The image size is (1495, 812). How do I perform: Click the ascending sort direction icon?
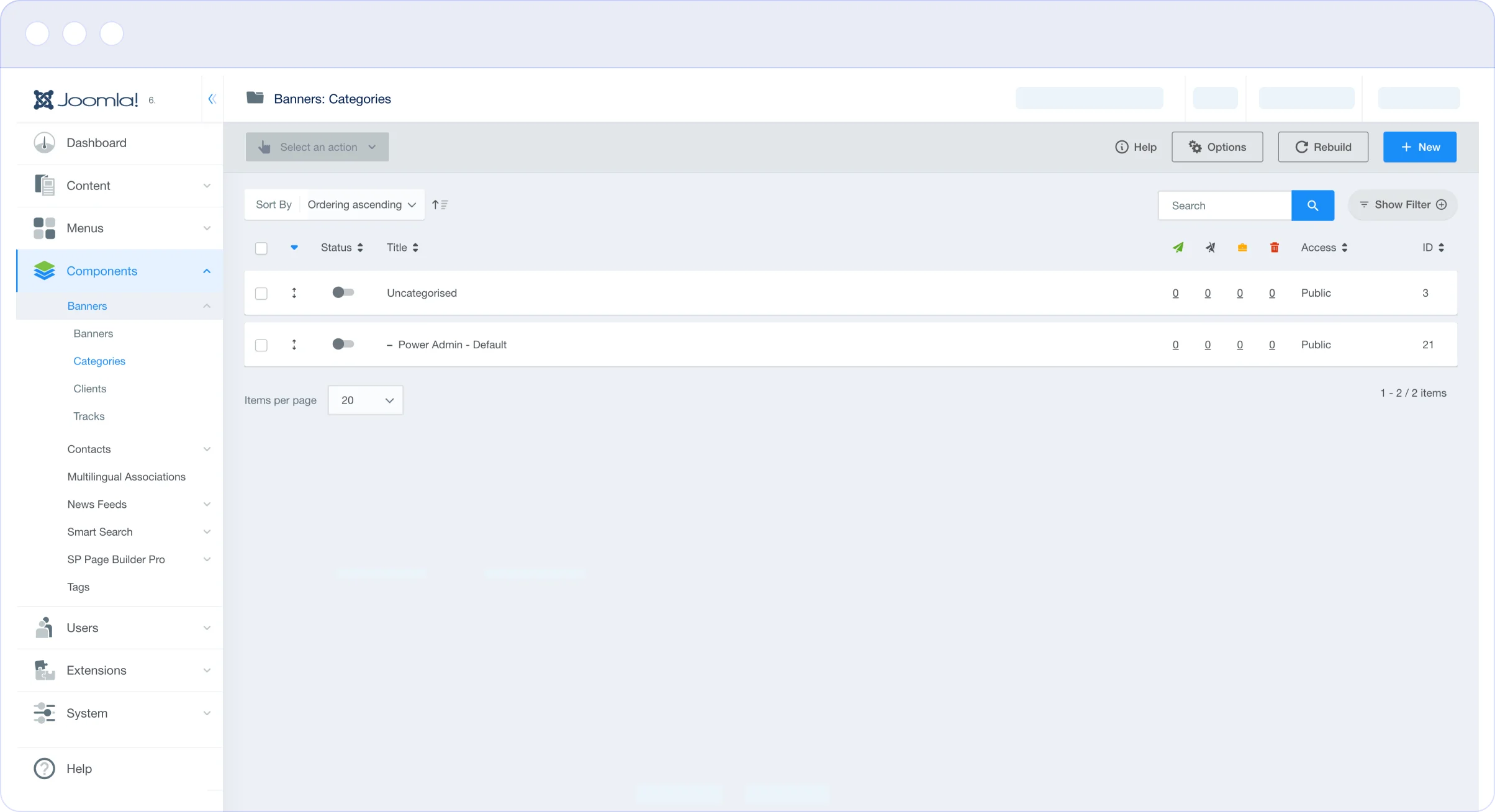[x=440, y=205]
